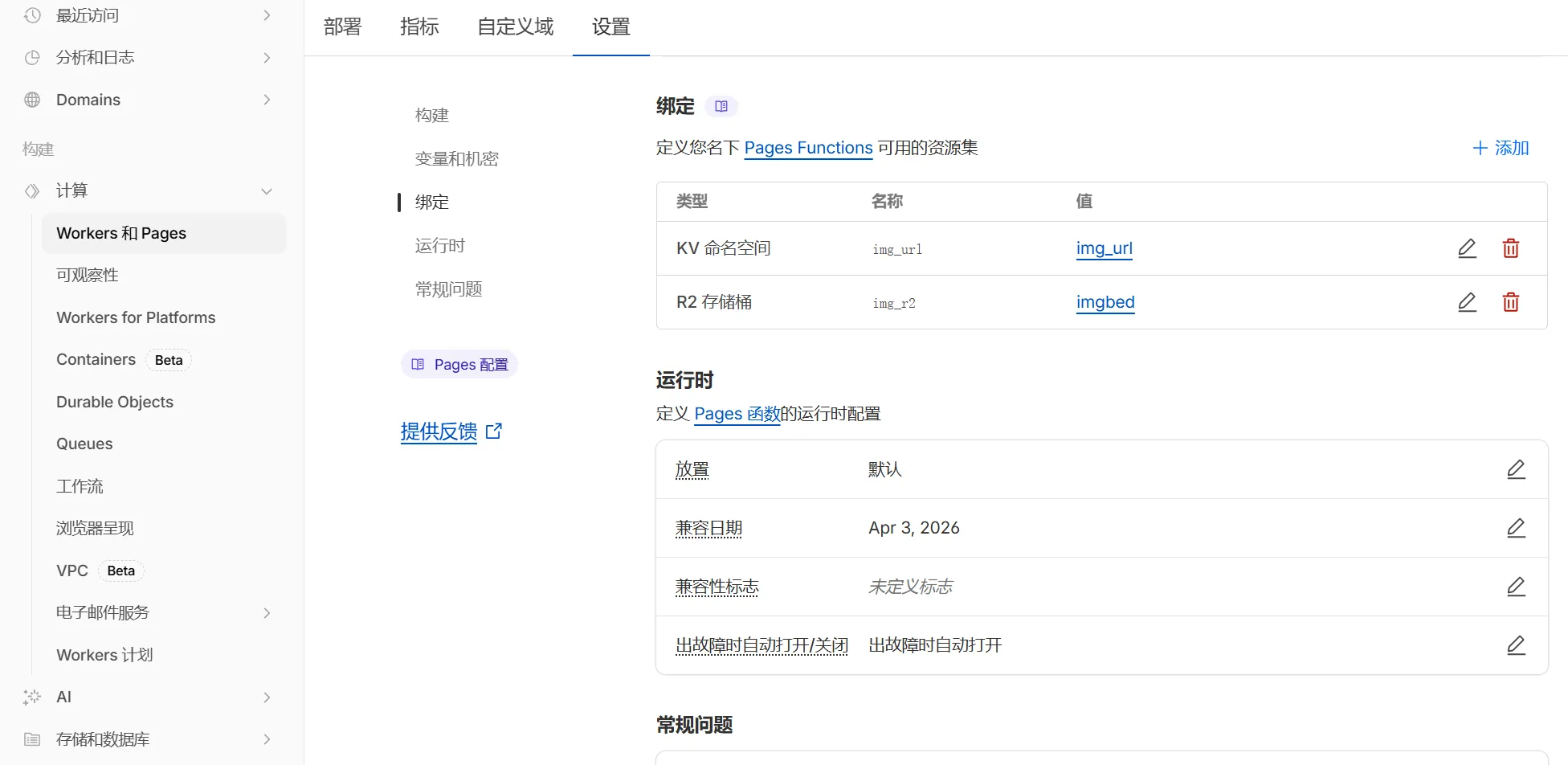This screenshot has width=1568, height=765.
Task: Go to 变量和机密 settings section
Action: (x=456, y=158)
